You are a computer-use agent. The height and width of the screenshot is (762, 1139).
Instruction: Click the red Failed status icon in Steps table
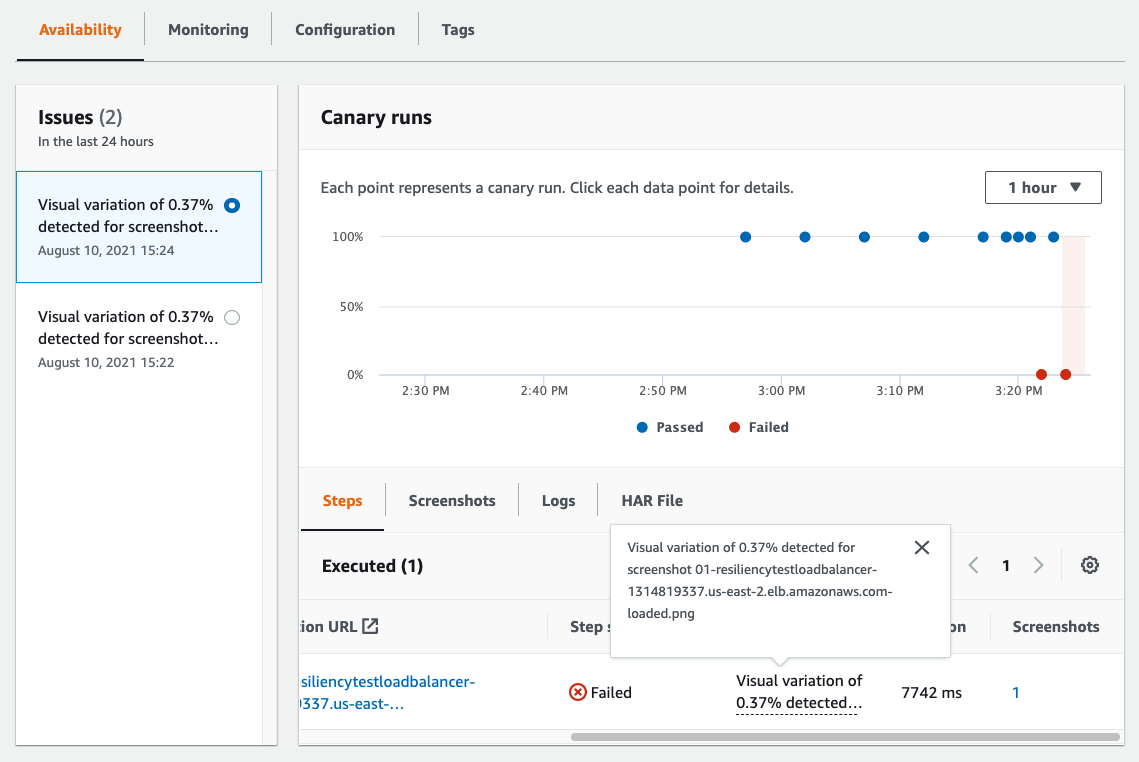579,691
